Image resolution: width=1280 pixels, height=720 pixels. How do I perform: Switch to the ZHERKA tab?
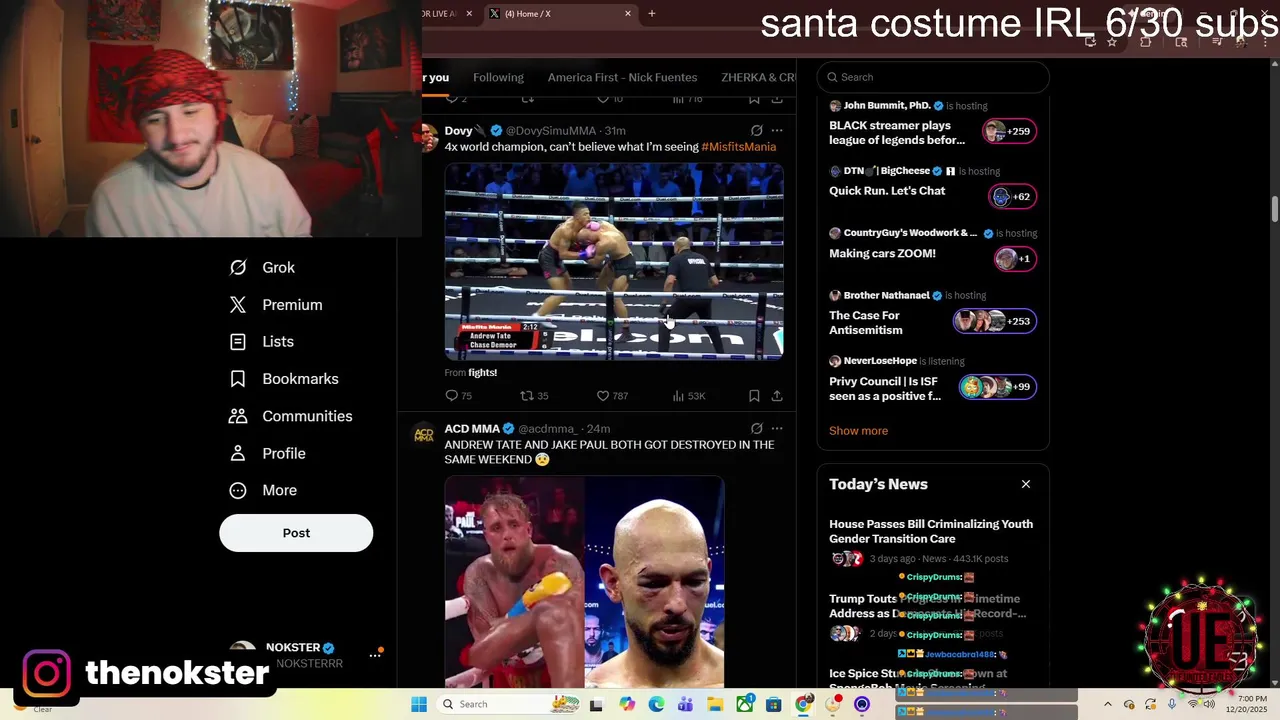(758, 77)
